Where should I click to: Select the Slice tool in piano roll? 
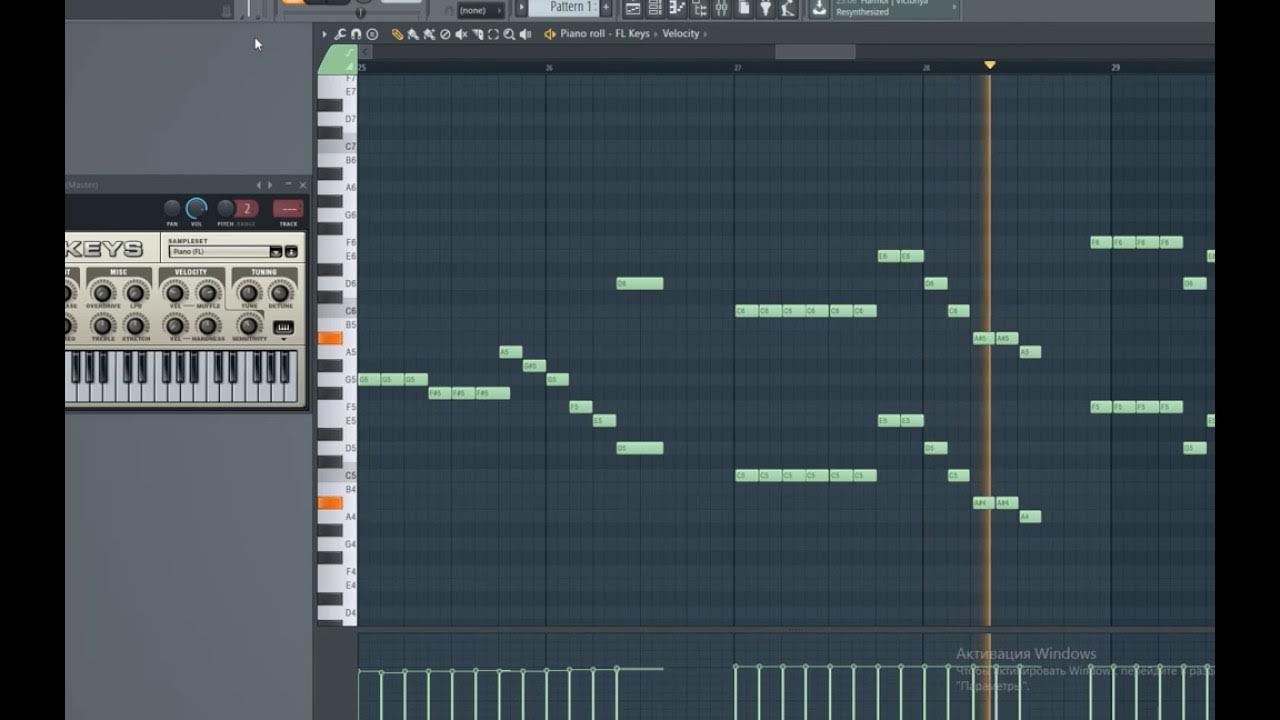click(x=477, y=34)
